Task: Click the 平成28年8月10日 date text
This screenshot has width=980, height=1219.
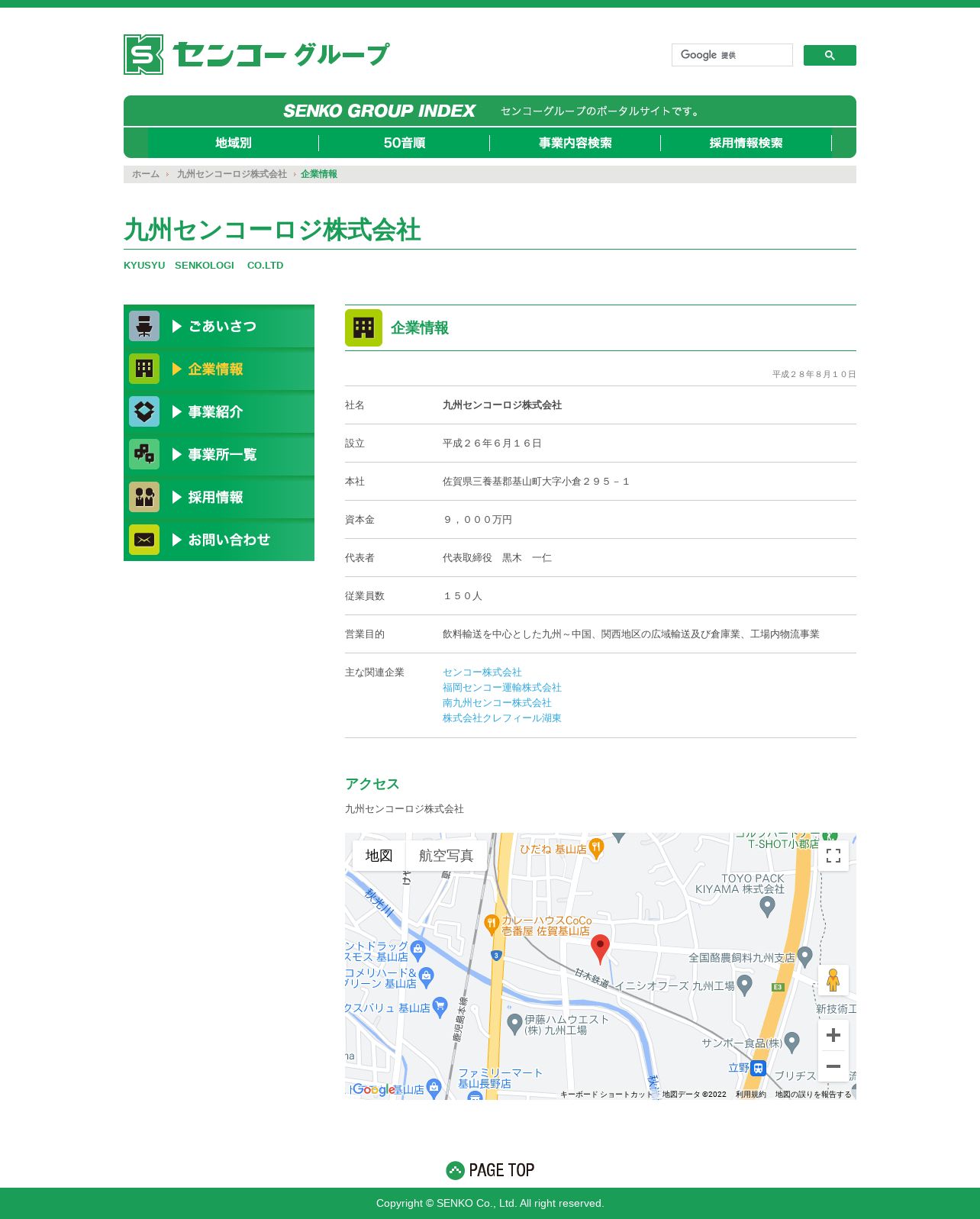Action: pyautogui.click(x=814, y=374)
